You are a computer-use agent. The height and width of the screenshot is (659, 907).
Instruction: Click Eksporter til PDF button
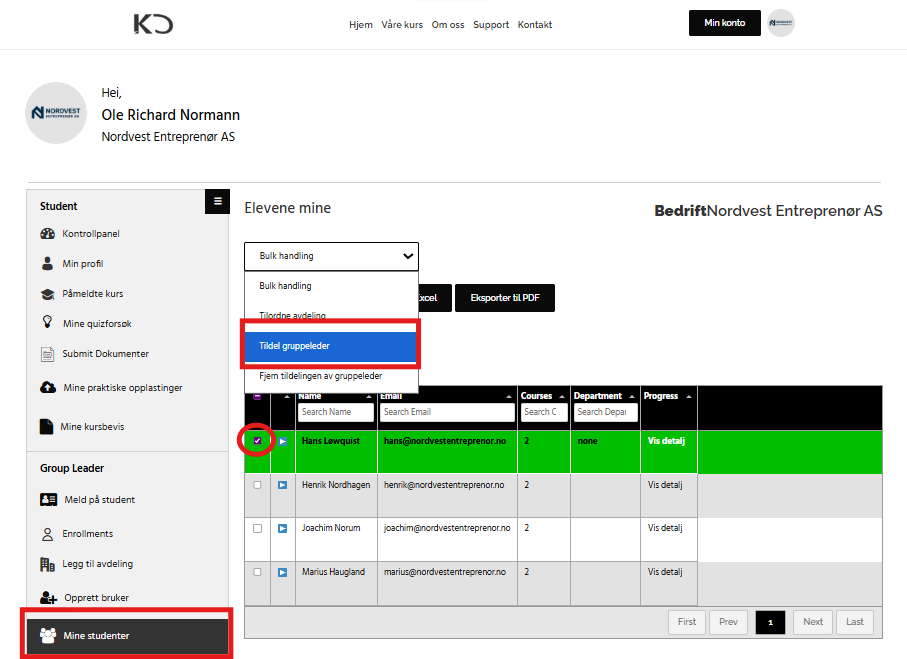505,298
